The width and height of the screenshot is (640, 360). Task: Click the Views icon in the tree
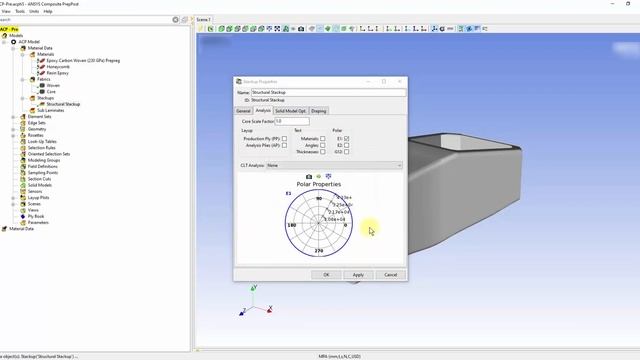pyautogui.click(x=23, y=210)
